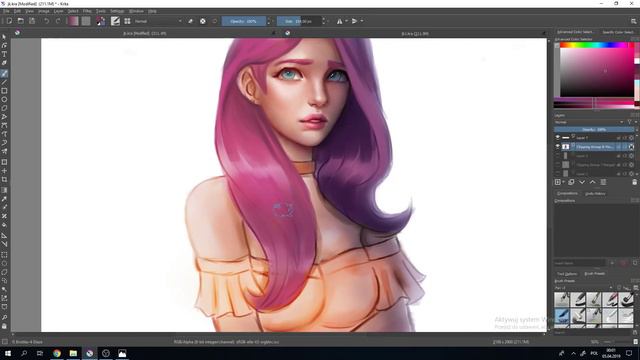Select the Calligraphy tool
Screen dimensions: 640x360
pos(4,63)
